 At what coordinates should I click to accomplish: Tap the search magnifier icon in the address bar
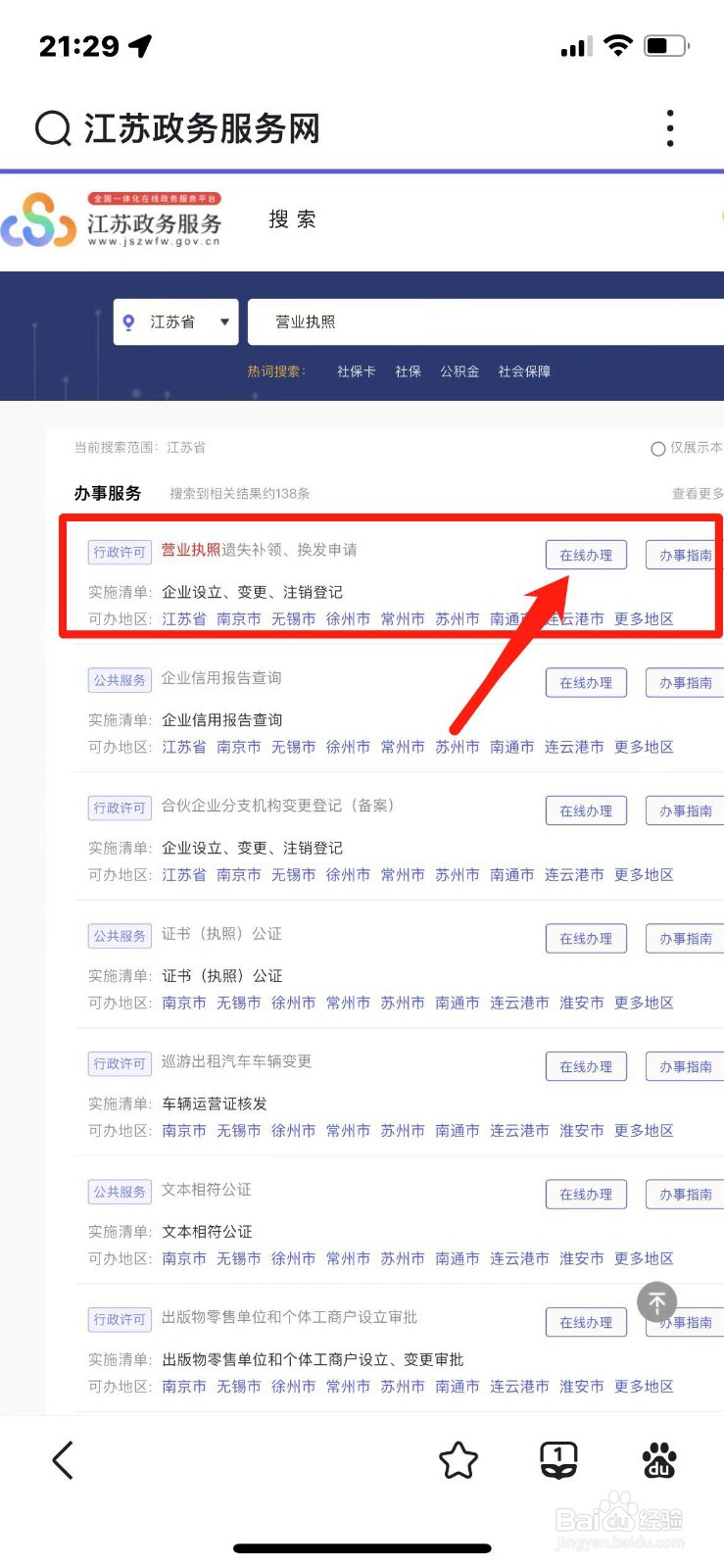coord(53,128)
